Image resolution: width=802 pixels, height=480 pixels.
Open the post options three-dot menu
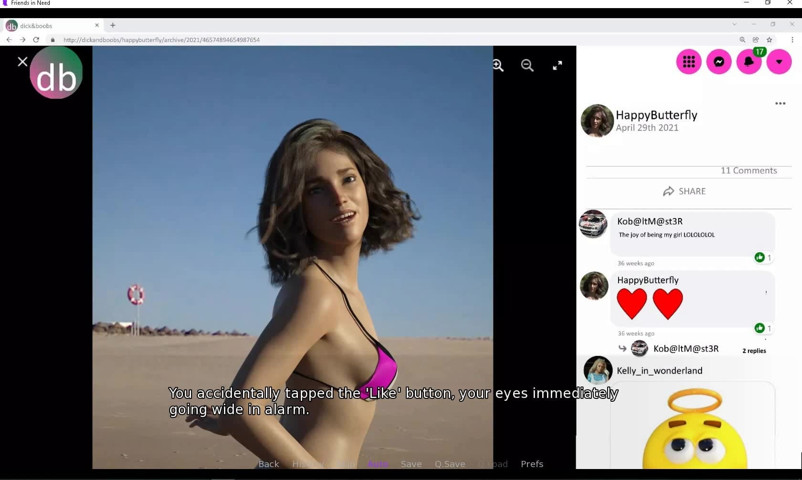click(x=780, y=103)
